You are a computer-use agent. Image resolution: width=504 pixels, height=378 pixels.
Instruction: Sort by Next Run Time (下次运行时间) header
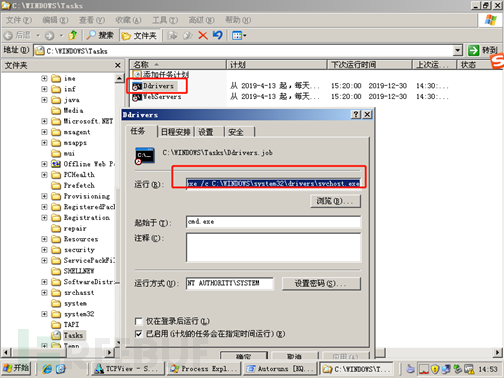(369, 65)
